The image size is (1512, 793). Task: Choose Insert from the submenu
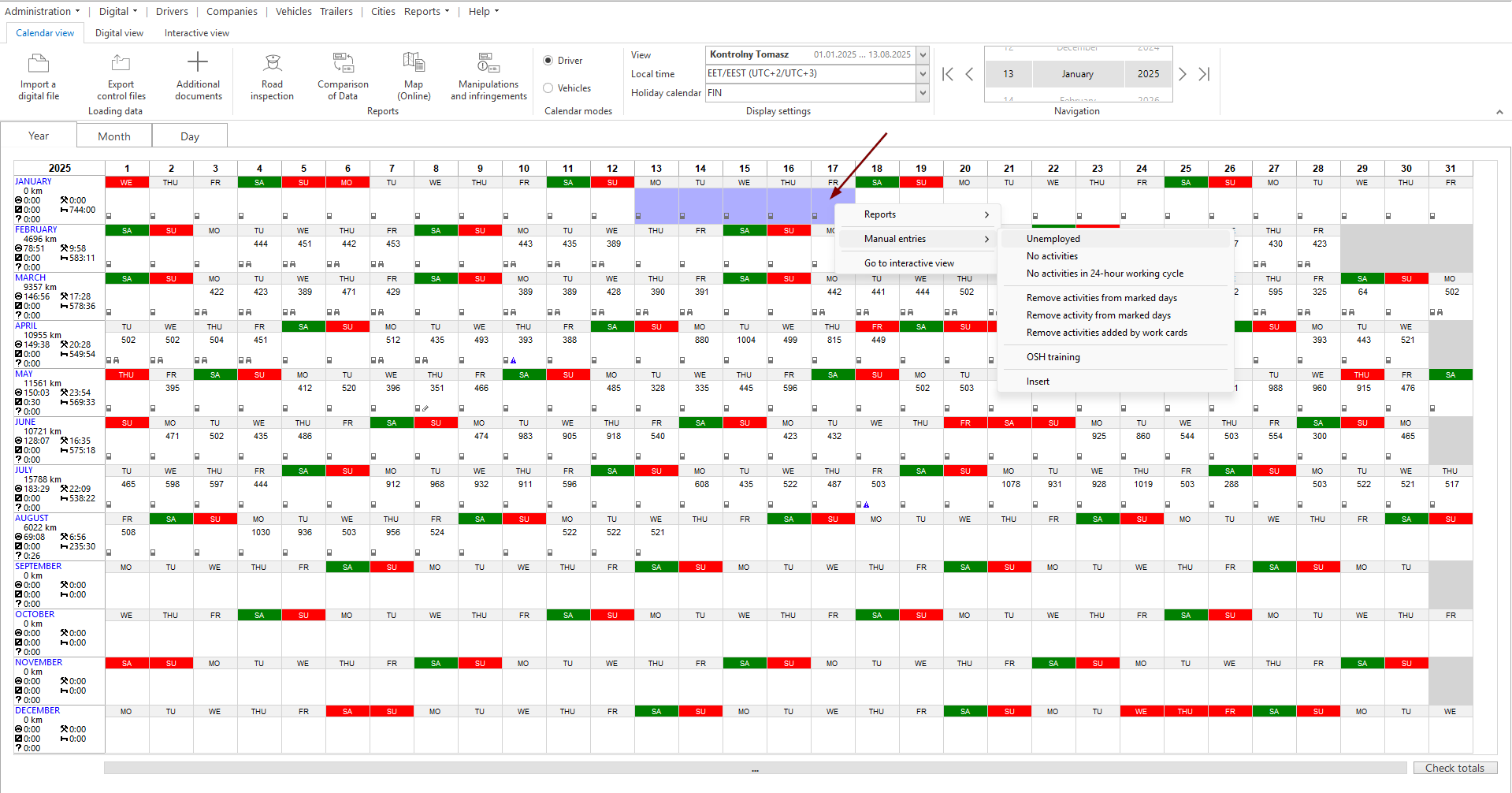coord(1116,382)
